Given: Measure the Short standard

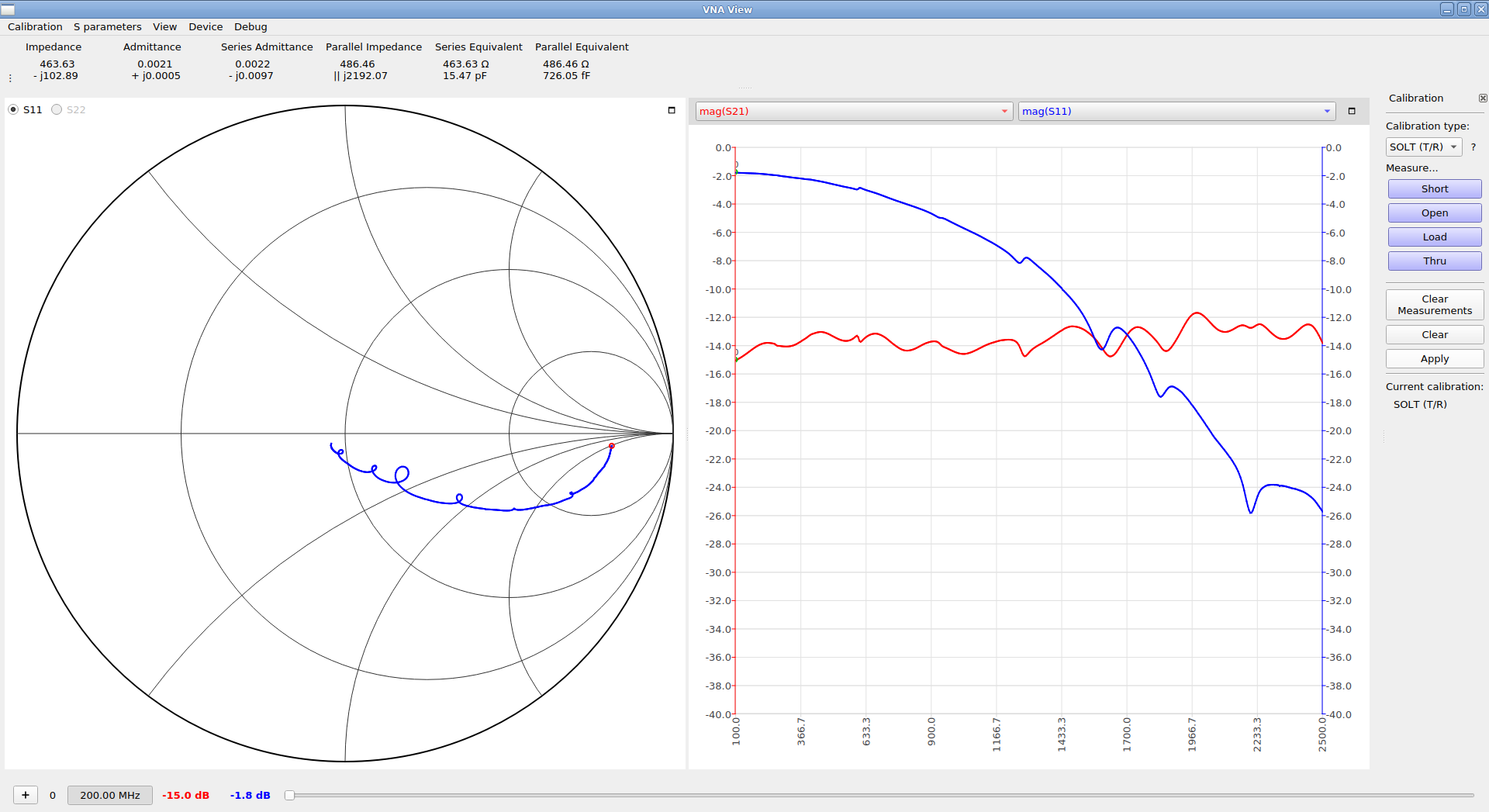Looking at the screenshot, I should [1435, 189].
